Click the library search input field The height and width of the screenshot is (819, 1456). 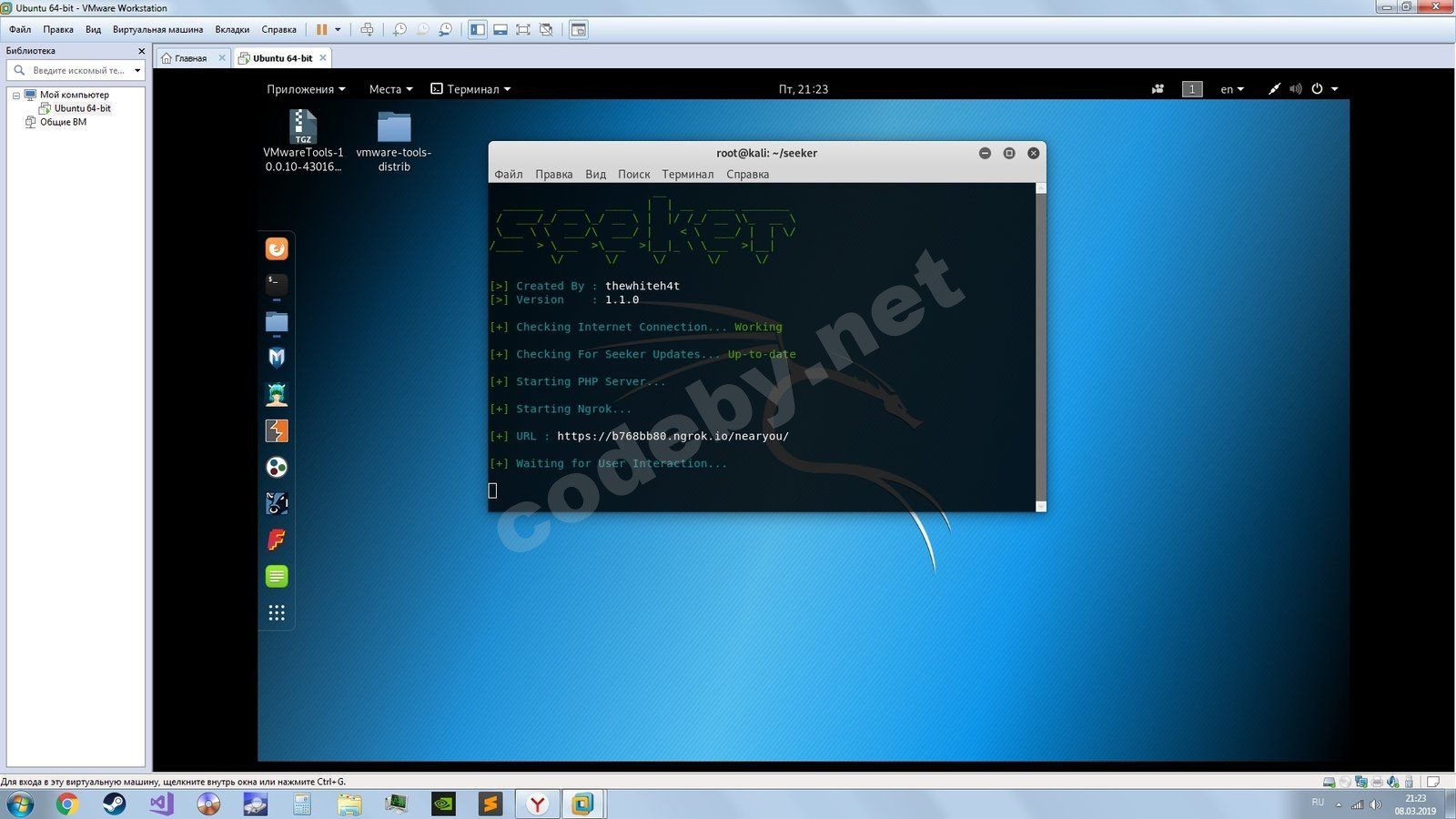(77, 70)
